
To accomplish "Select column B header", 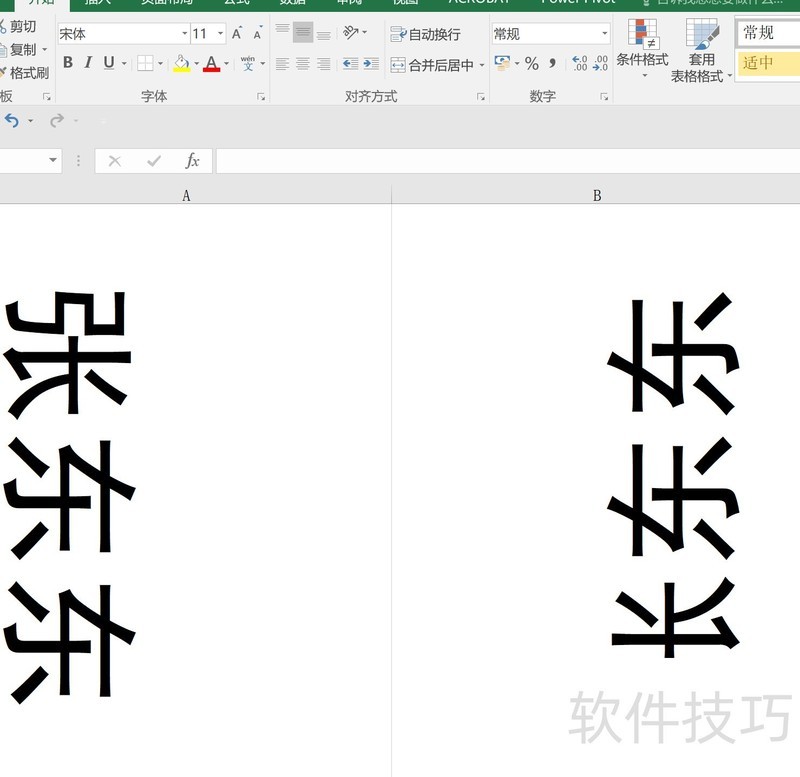I will pos(597,196).
